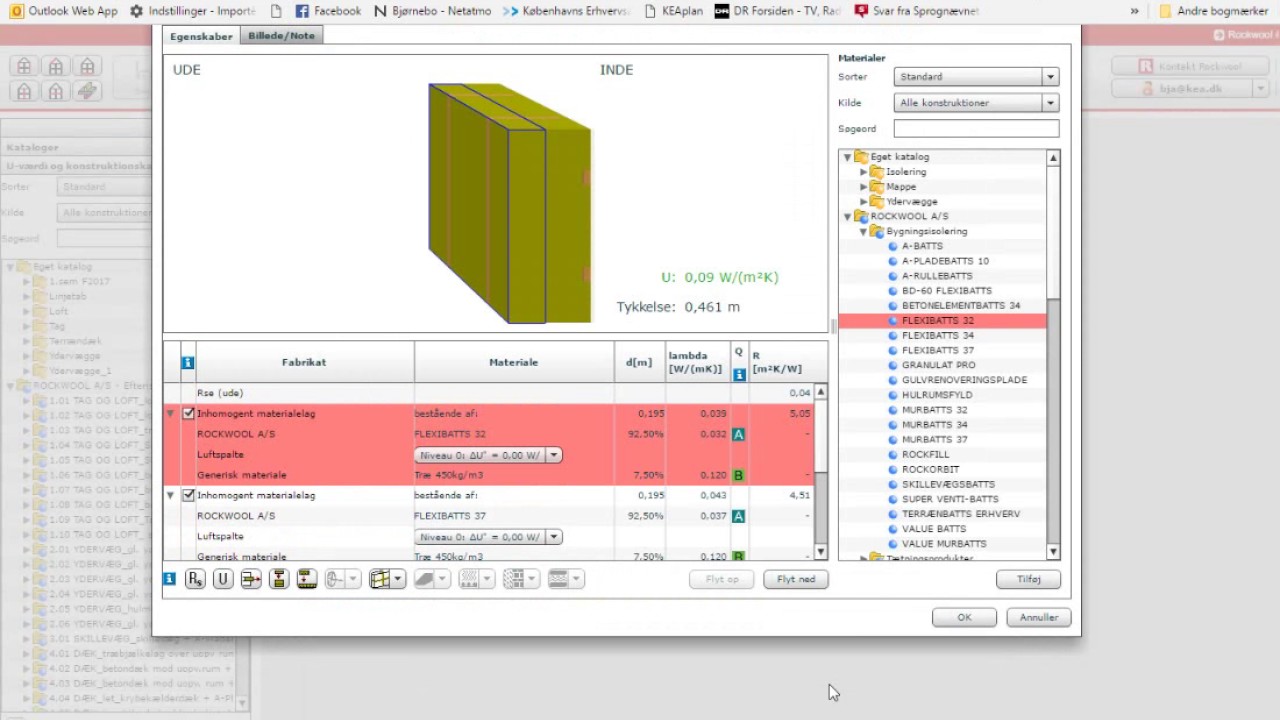Open the Bjørnebo - Netatmo bookmark
Image resolution: width=1280 pixels, height=720 pixels.
pyautogui.click(x=432, y=11)
